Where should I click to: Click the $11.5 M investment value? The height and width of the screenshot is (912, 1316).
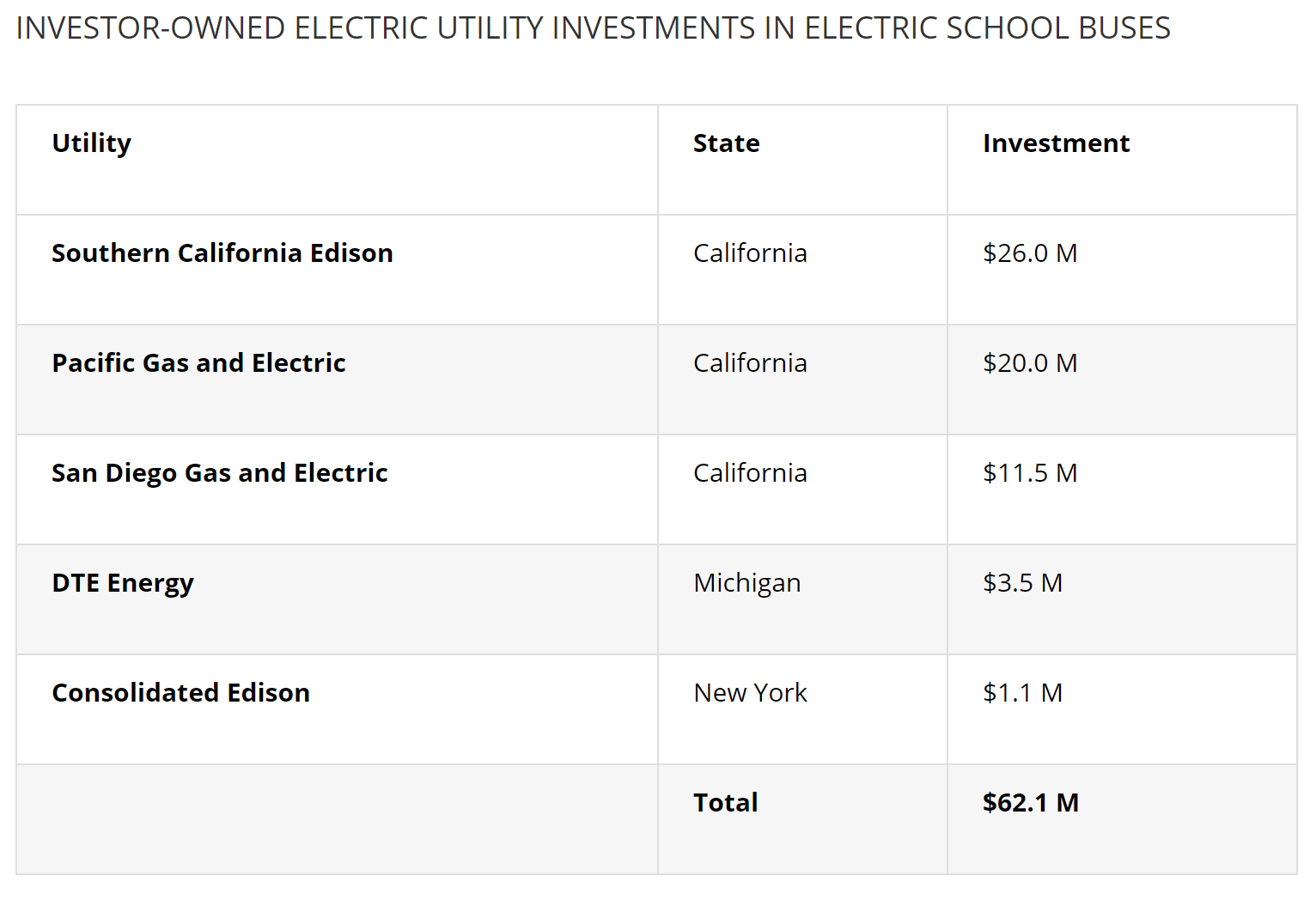coord(1030,473)
